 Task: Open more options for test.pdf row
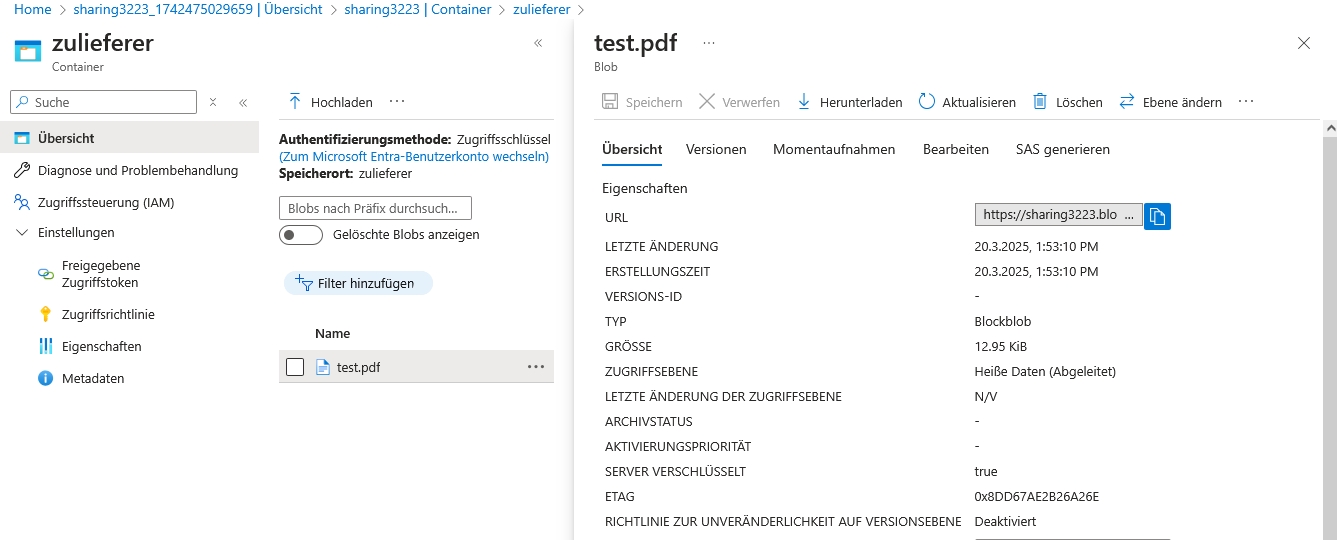point(536,367)
